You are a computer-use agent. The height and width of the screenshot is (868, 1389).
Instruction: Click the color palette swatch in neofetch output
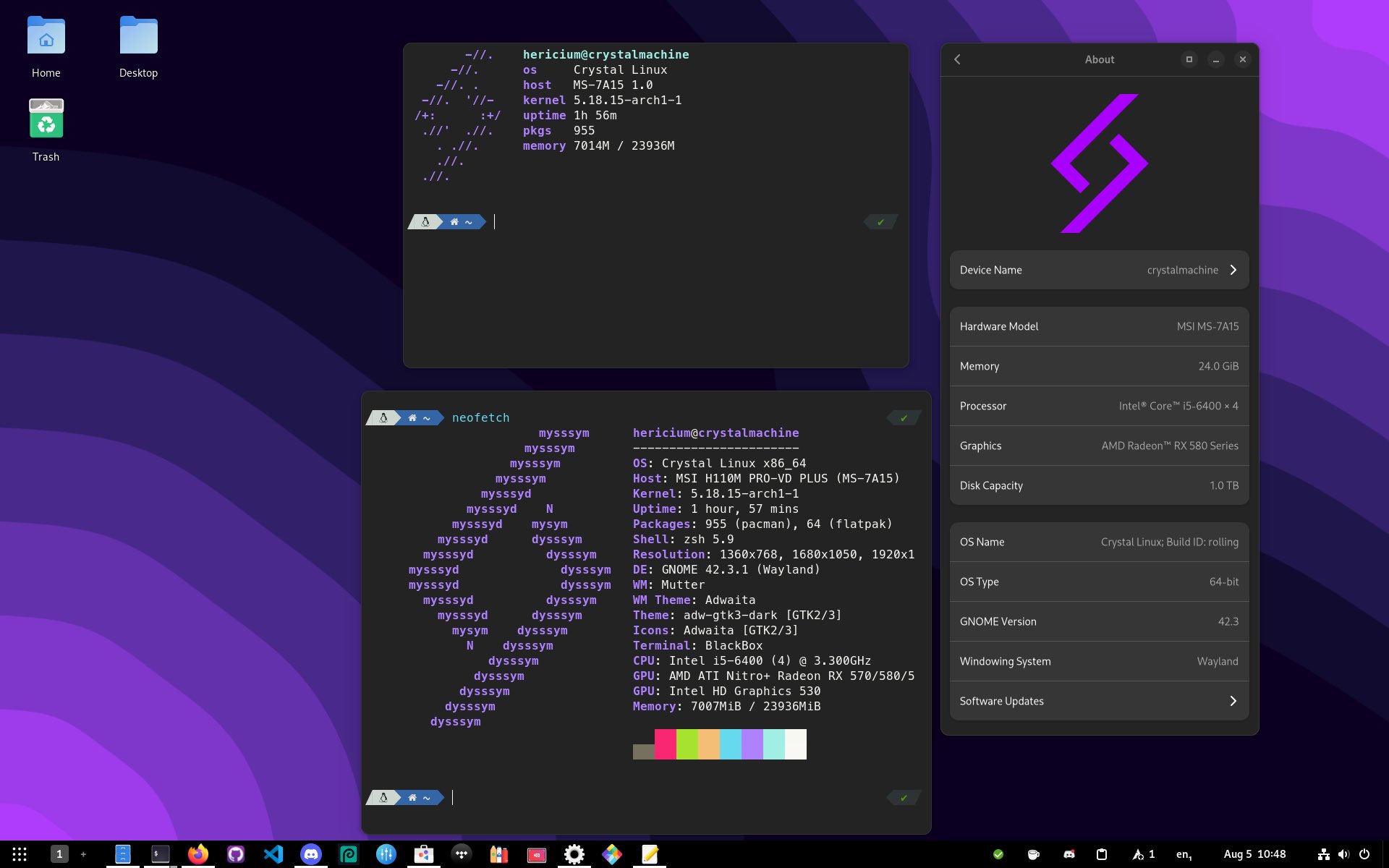coord(719,744)
